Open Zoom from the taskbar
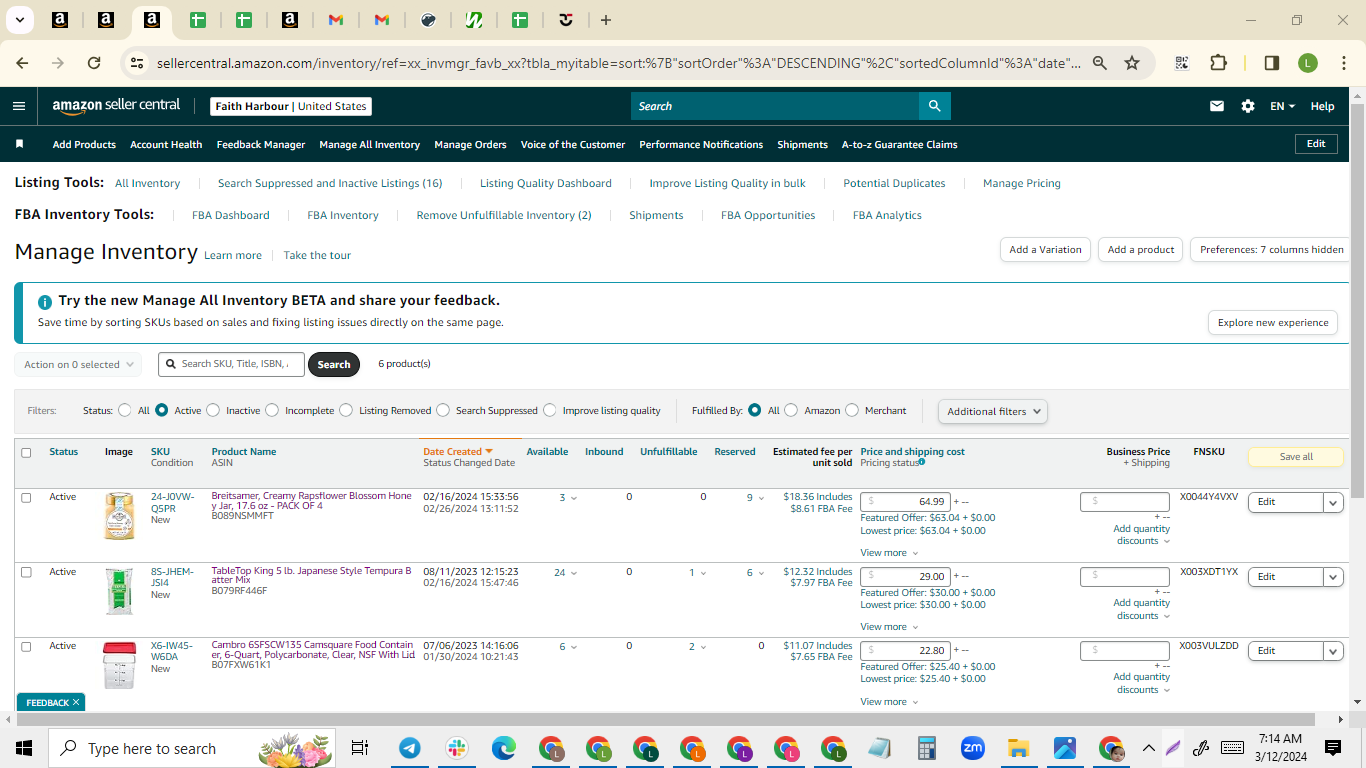 pyautogui.click(x=973, y=748)
